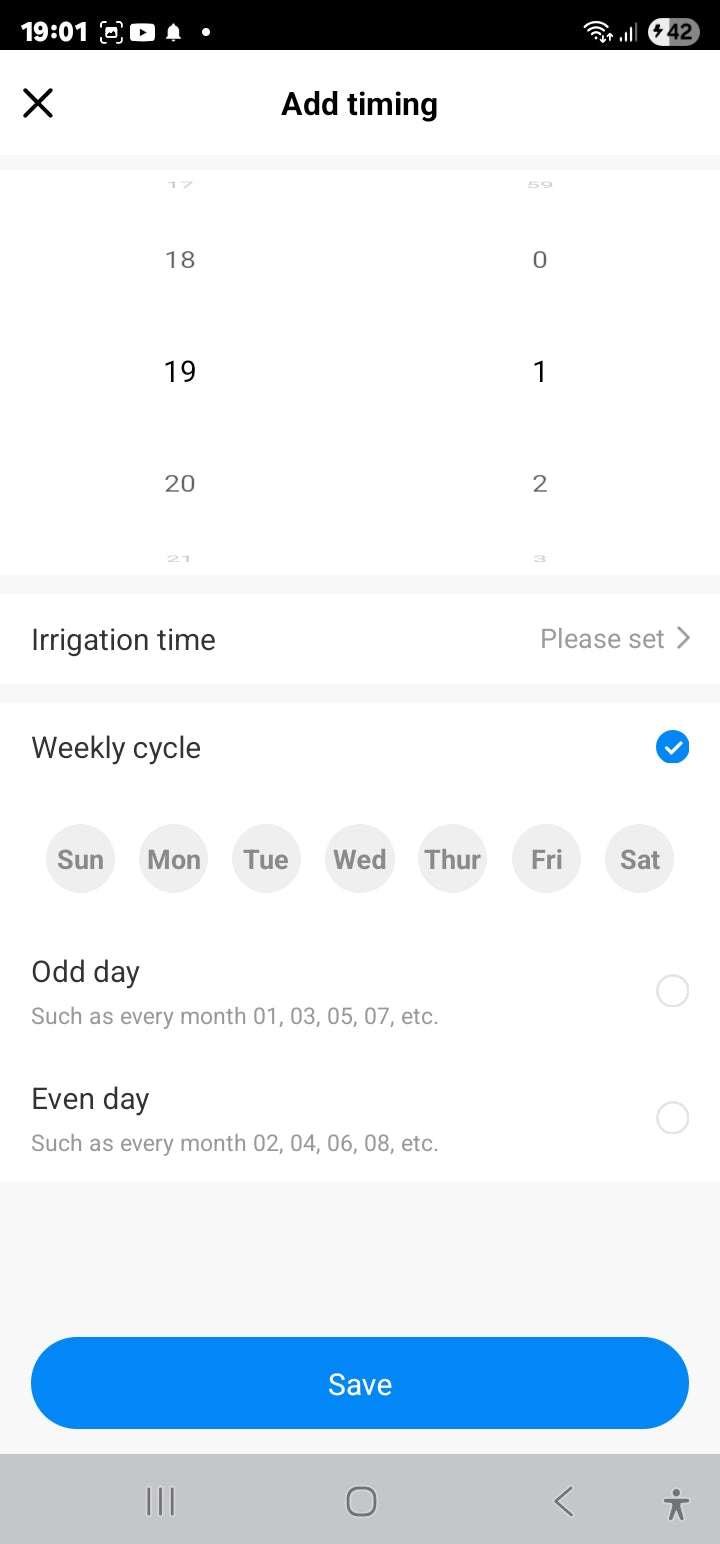Image resolution: width=720 pixels, height=1544 pixels.
Task: Tap the YouTube notification icon
Action: (142, 32)
